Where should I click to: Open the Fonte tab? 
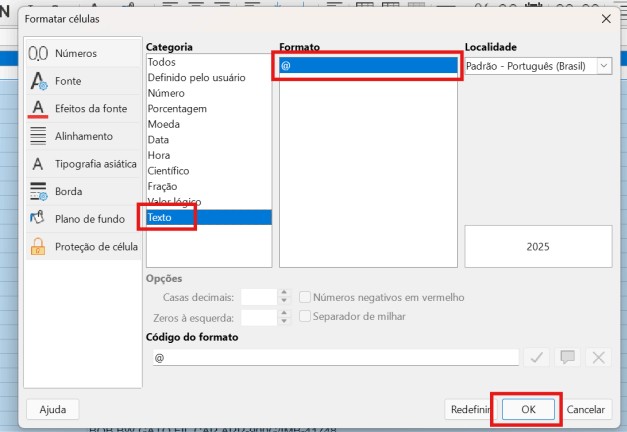[x=84, y=81]
